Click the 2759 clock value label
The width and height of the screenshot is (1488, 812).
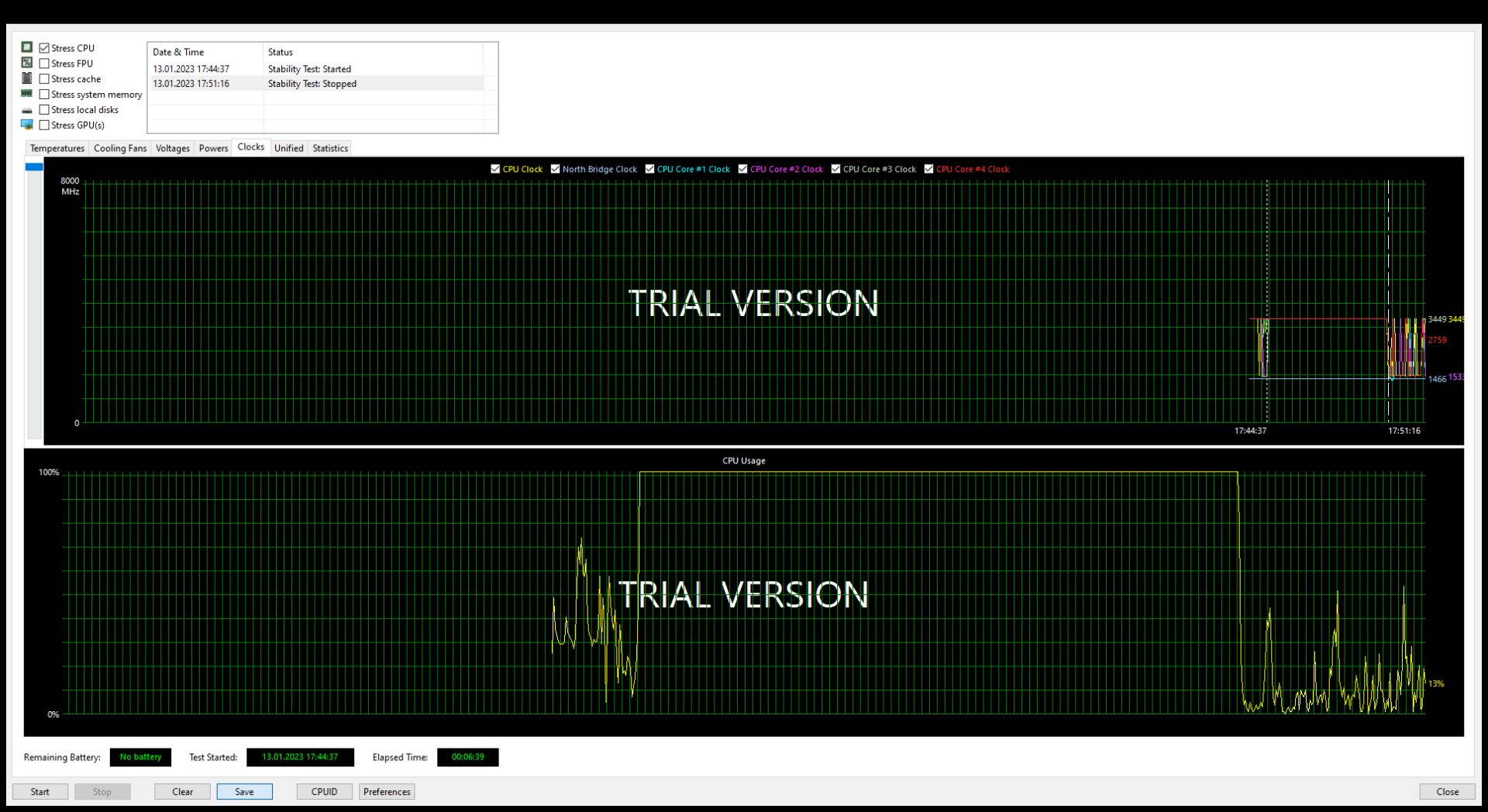click(1438, 340)
